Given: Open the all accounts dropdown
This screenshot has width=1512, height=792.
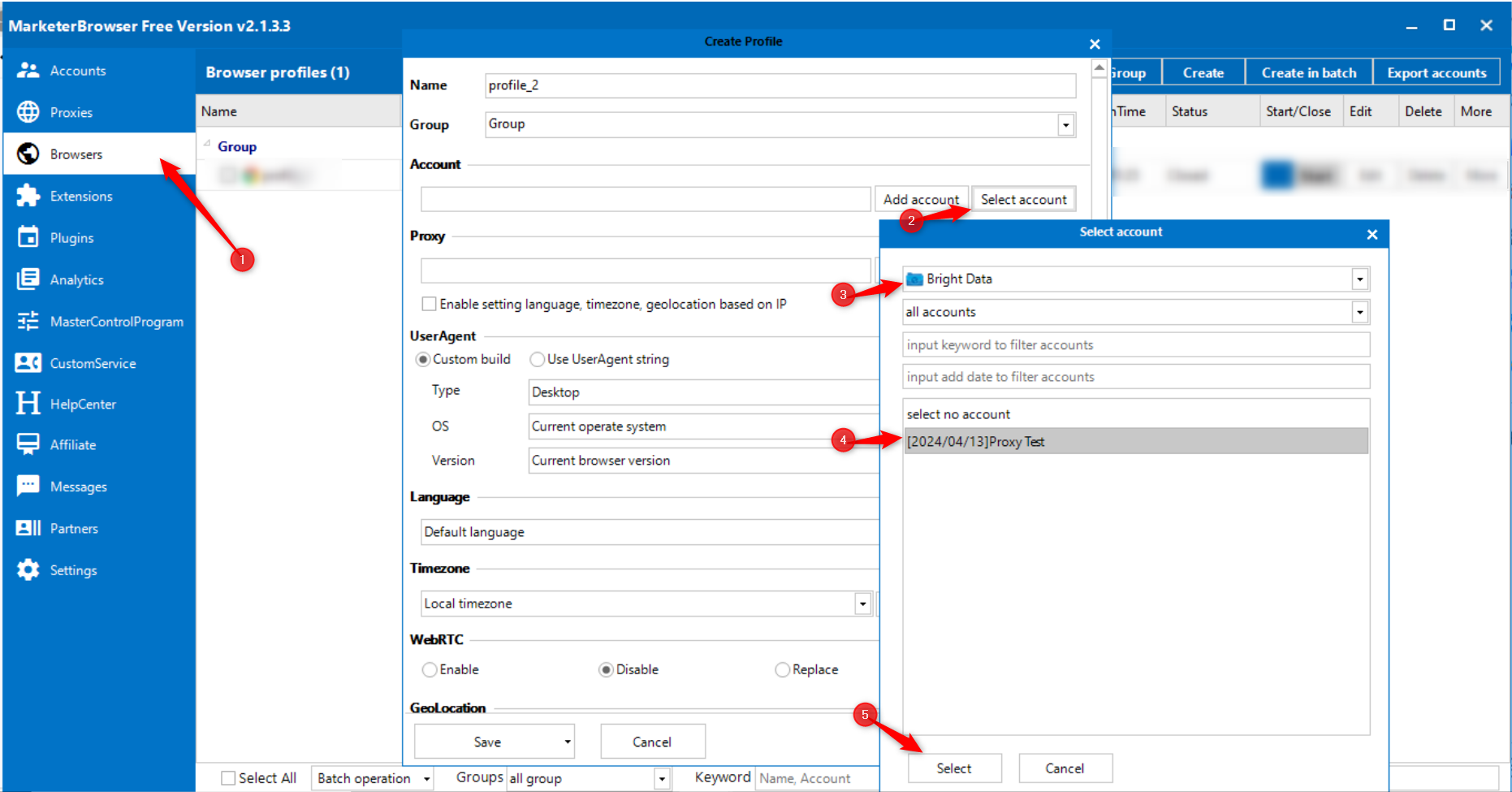Looking at the screenshot, I should pos(1360,312).
